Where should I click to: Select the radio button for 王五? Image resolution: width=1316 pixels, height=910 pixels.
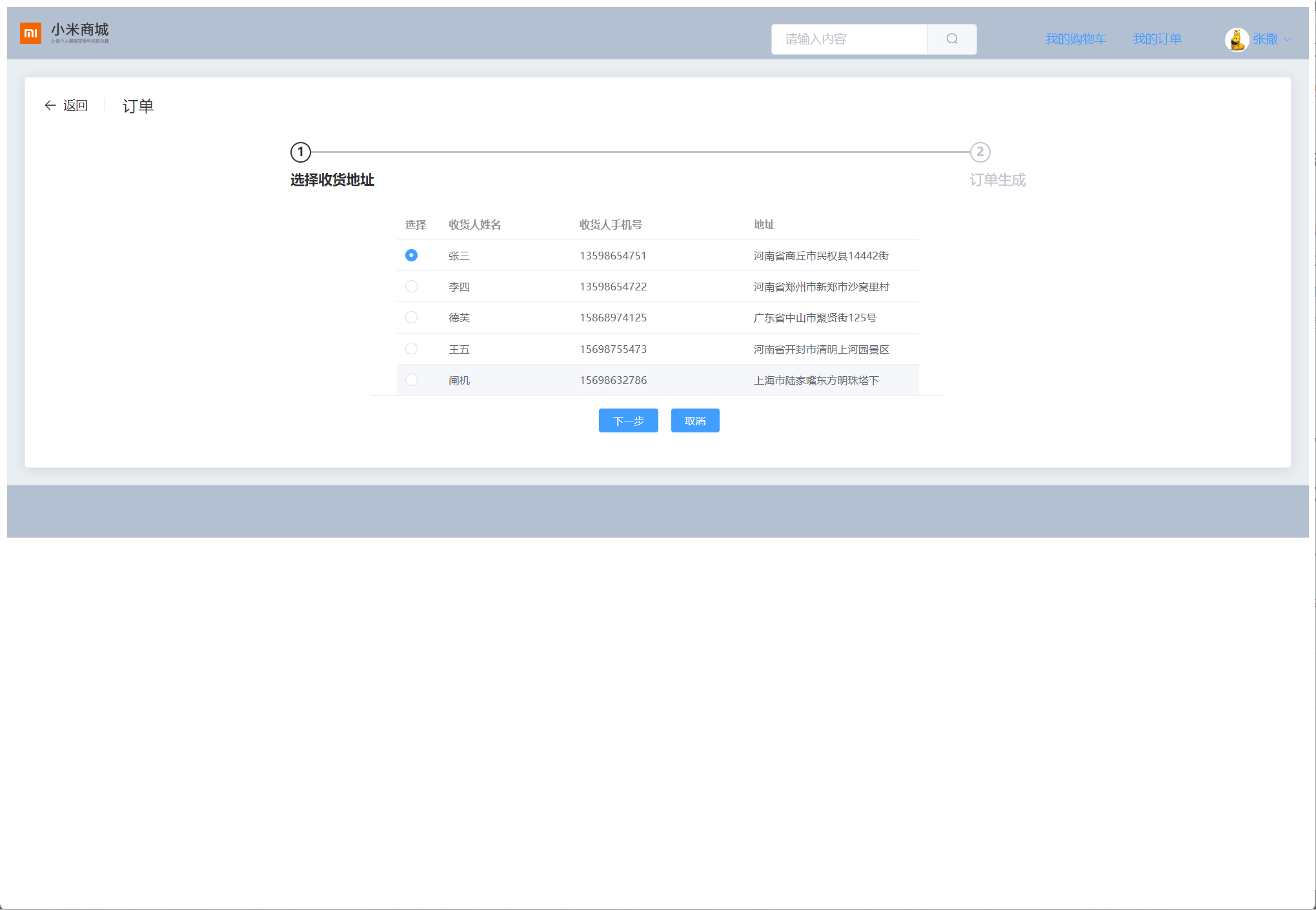click(411, 349)
